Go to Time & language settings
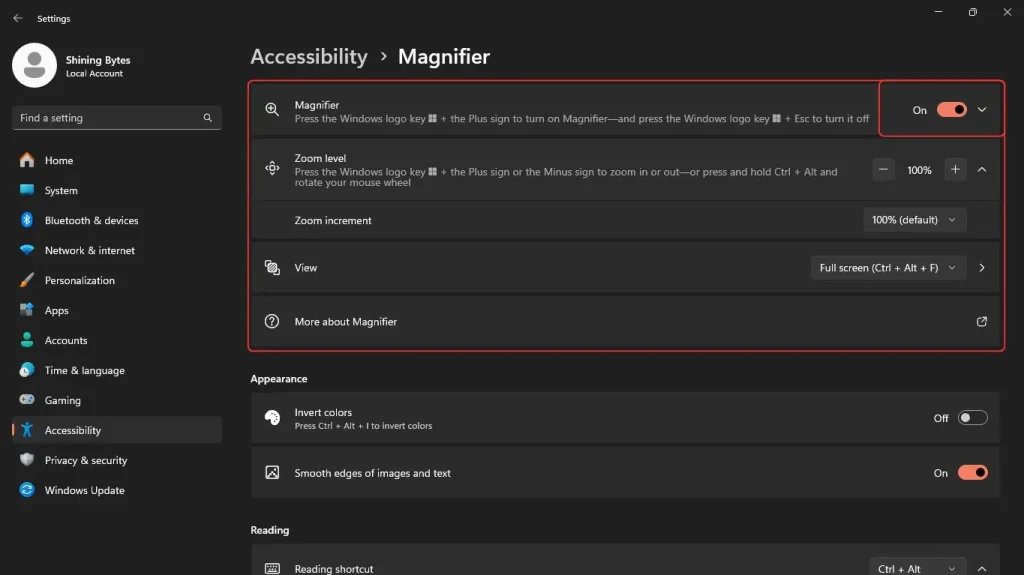 [84, 370]
